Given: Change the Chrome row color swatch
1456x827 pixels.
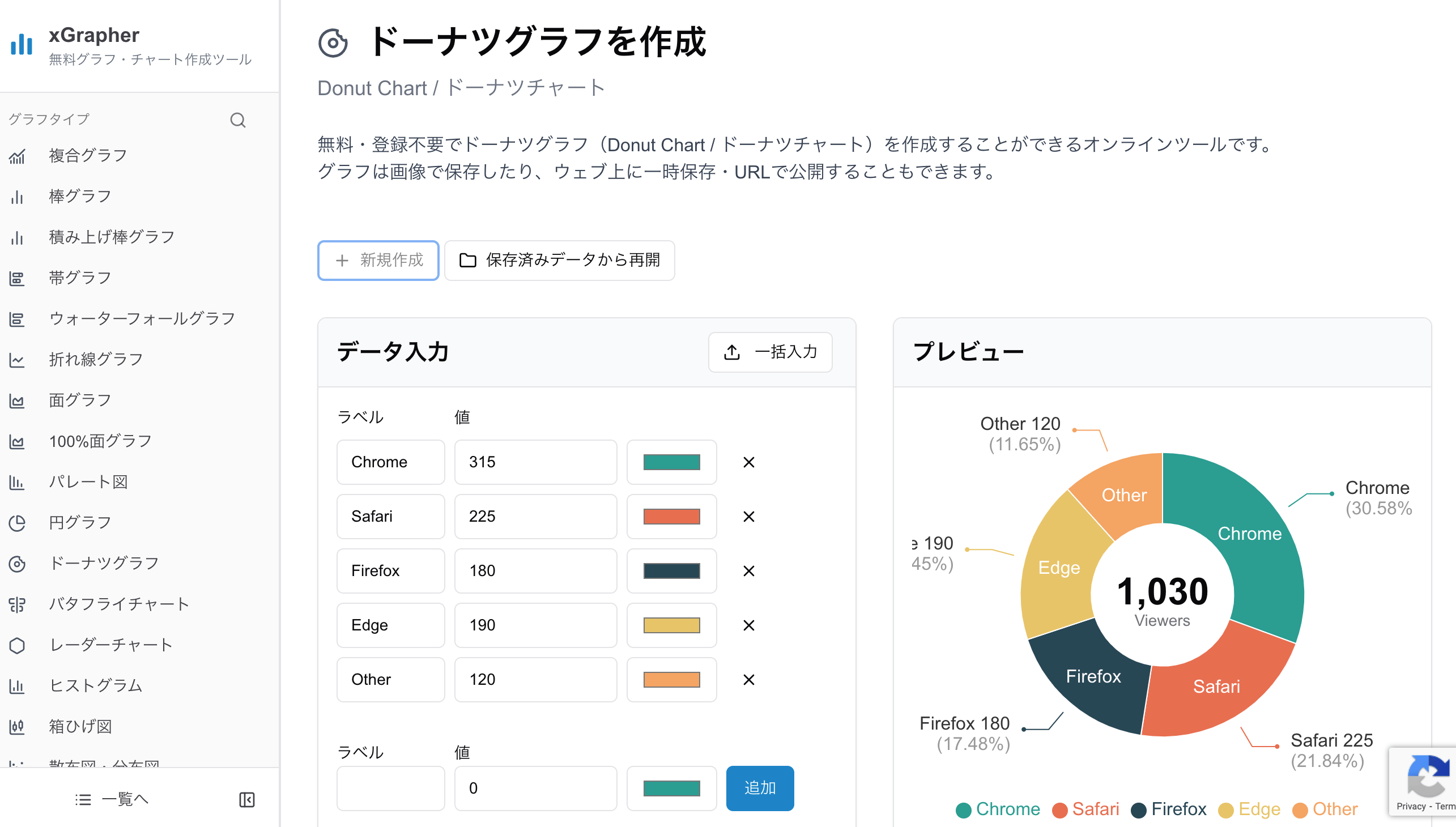Looking at the screenshot, I should [671, 462].
